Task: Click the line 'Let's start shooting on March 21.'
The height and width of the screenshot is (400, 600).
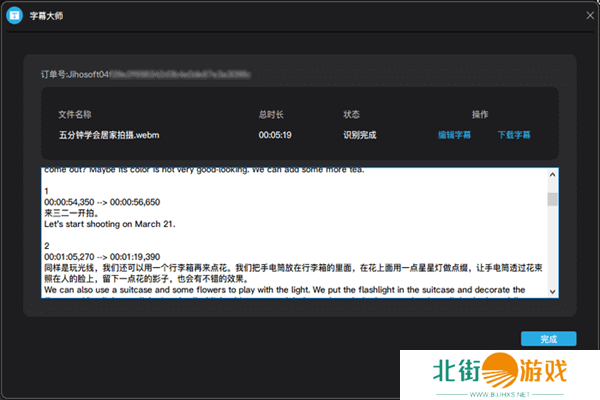Action: tap(110, 224)
